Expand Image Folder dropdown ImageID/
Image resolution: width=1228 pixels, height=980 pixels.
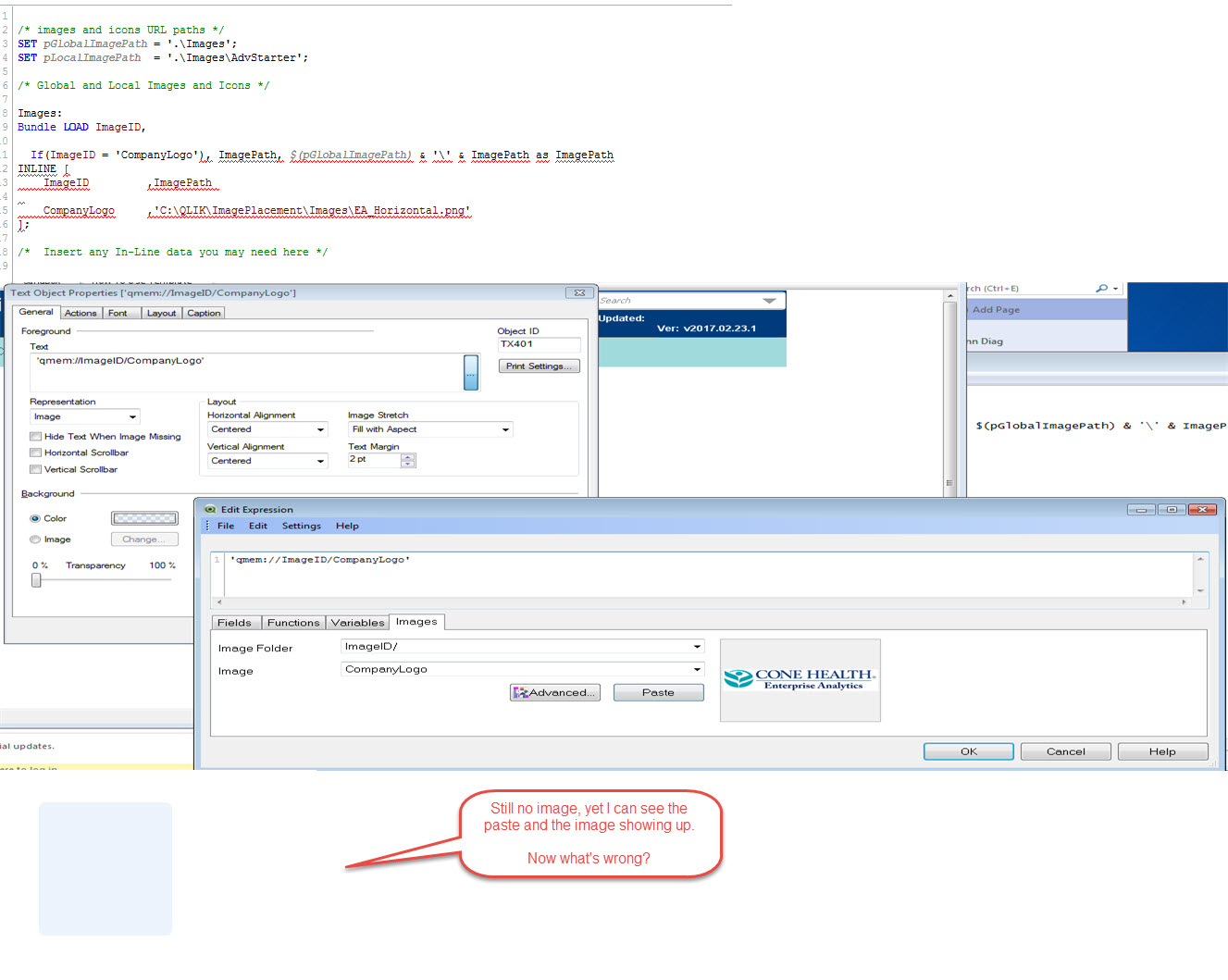point(523,646)
